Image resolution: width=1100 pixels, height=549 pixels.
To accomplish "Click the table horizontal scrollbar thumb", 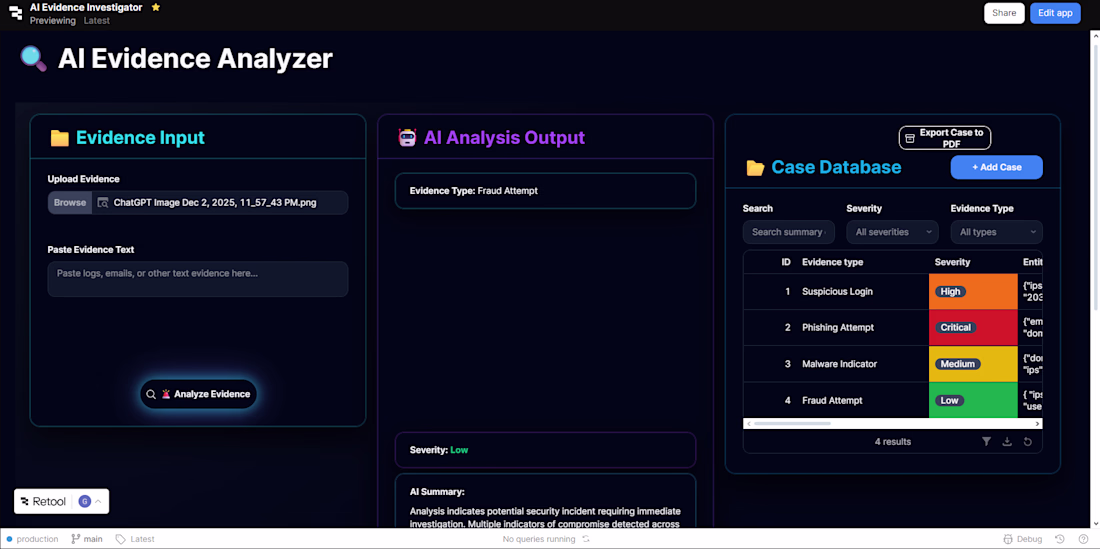I will [x=792, y=423].
